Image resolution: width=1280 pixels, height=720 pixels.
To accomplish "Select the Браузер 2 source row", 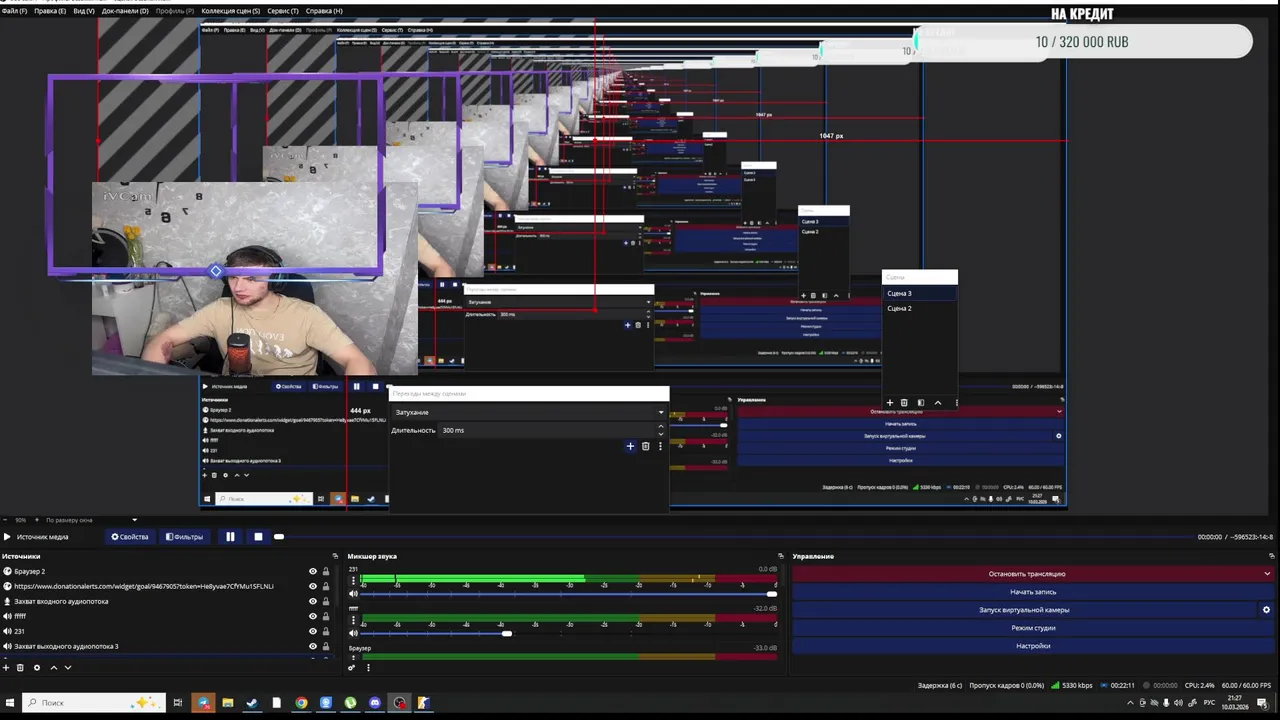I will (x=167, y=572).
